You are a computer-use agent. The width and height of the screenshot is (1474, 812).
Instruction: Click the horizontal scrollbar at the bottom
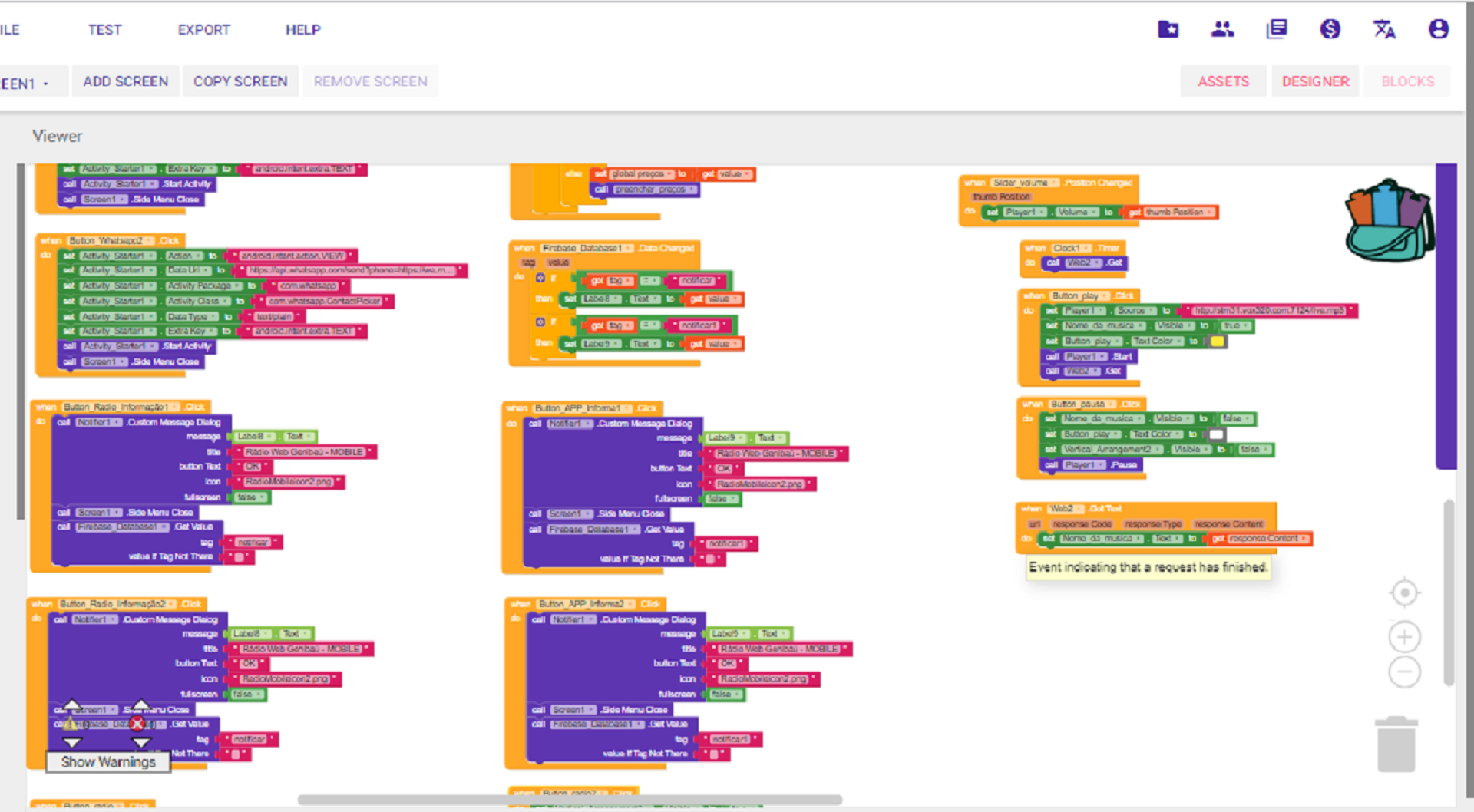pos(570,800)
